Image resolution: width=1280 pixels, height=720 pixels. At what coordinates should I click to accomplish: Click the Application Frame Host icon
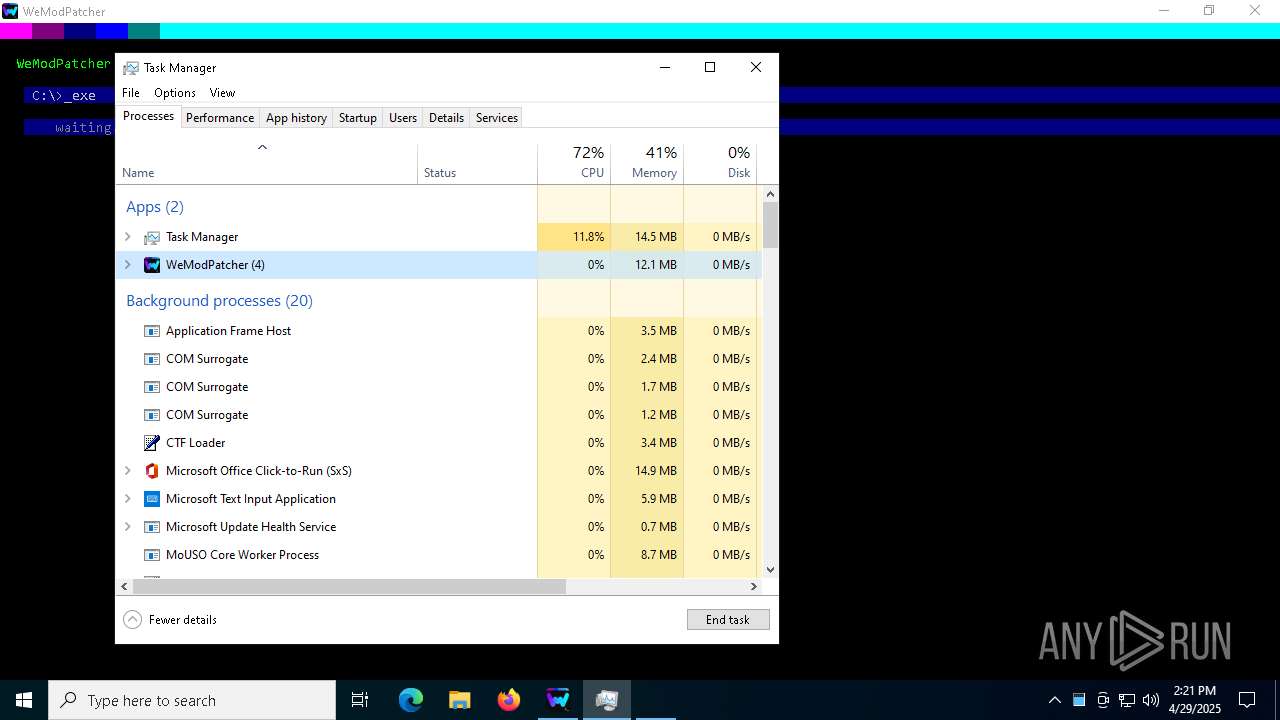tap(152, 331)
